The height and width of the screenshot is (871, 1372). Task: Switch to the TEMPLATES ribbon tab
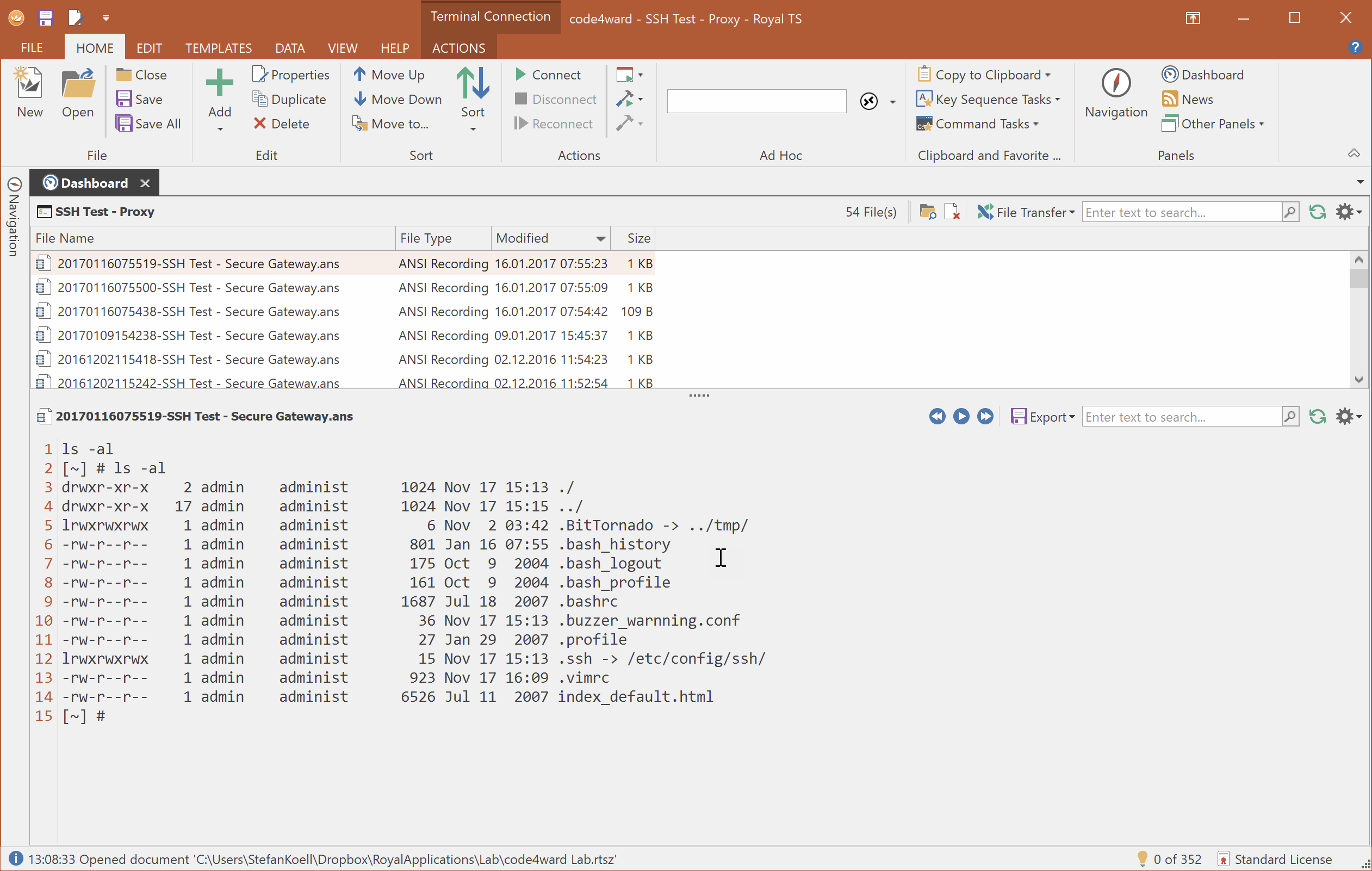pyautogui.click(x=218, y=48)
